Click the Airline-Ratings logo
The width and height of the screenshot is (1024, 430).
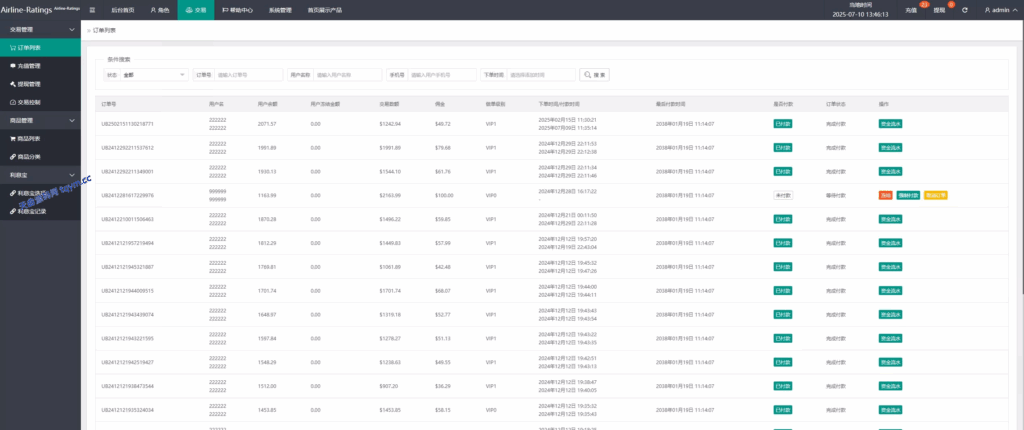pyautogui.click(x=40, y=10)
